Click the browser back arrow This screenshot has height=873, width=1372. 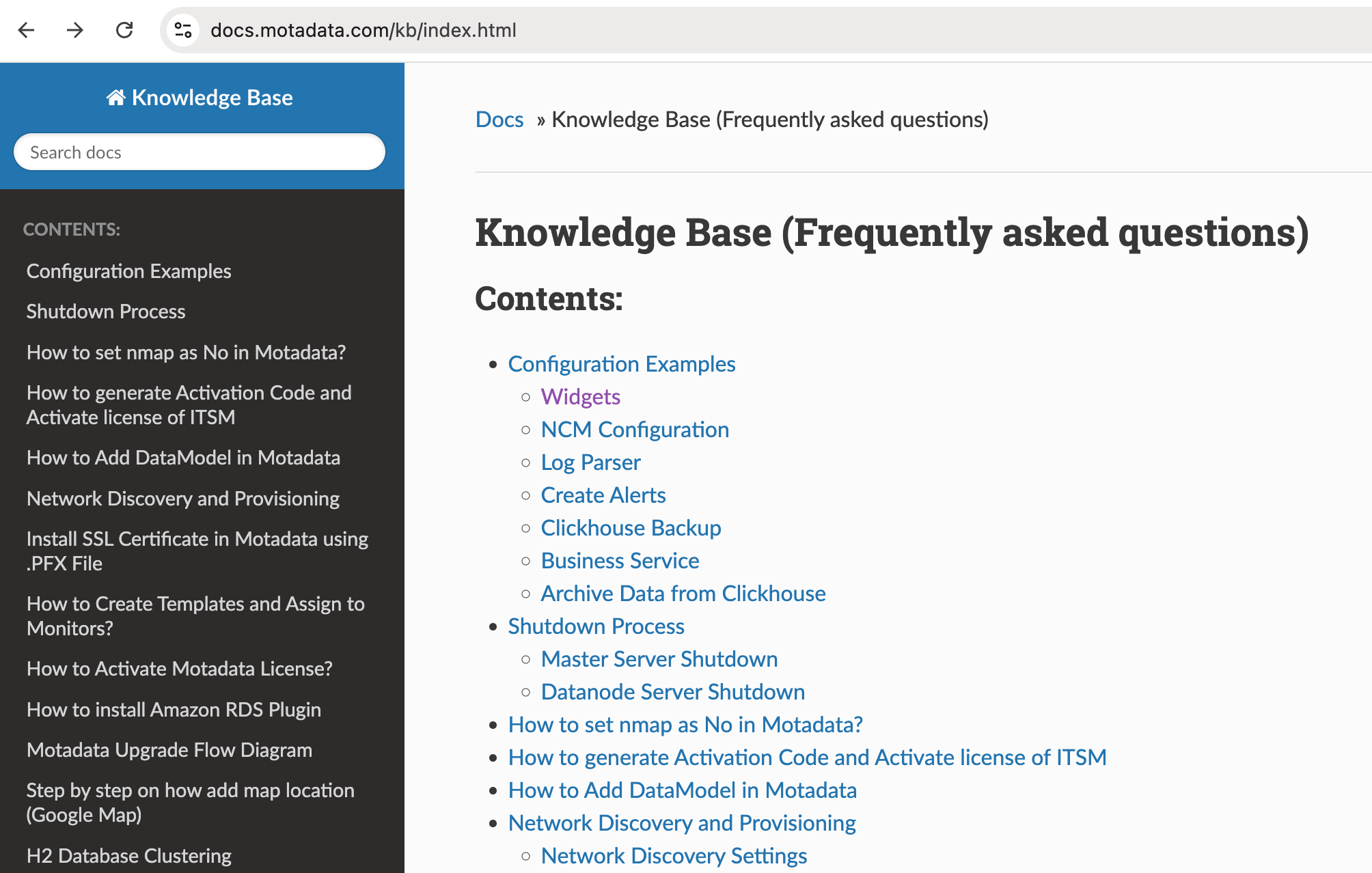pyautogui.click(x=26, y=30)
